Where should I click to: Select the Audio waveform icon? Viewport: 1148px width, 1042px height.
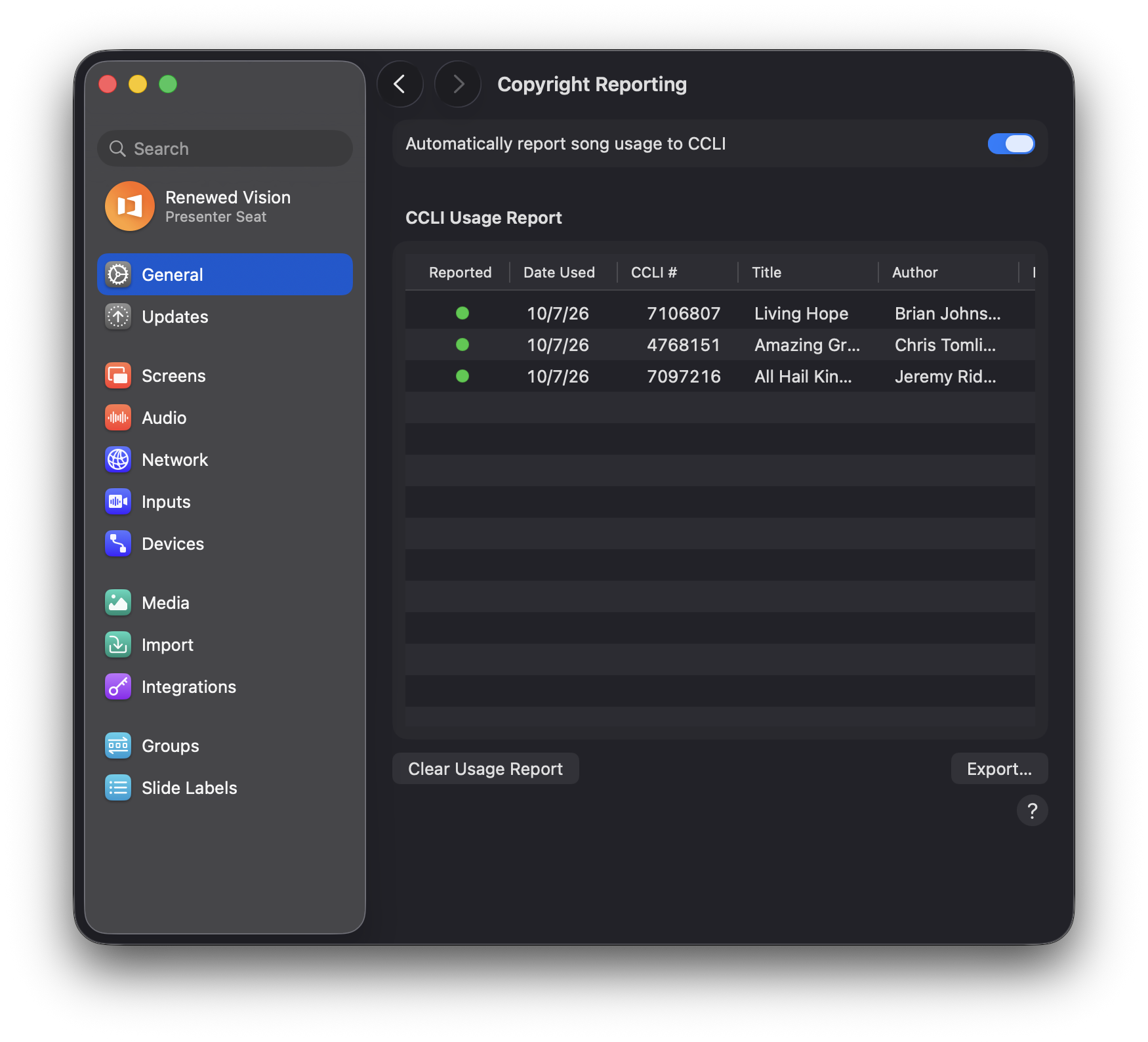click(118, 417)
